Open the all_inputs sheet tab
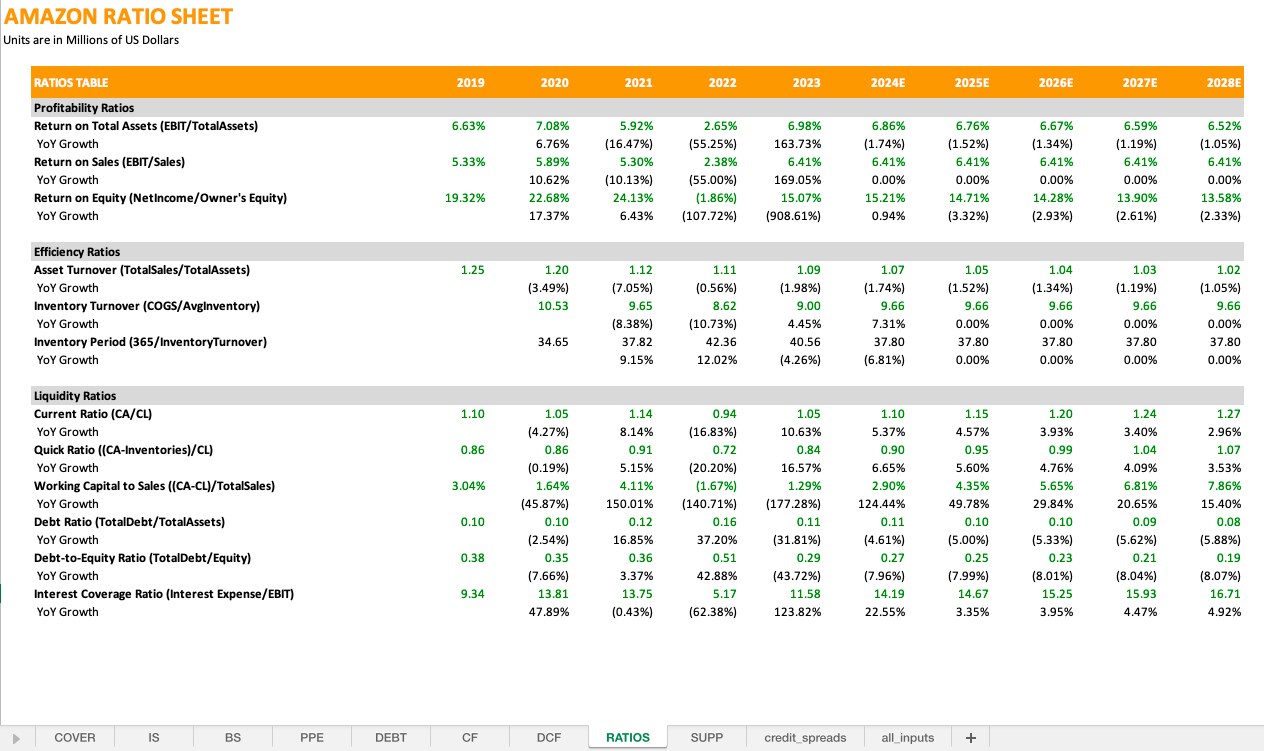The height and width of the screenshot is (751, 1264). (x=908, y=738)
